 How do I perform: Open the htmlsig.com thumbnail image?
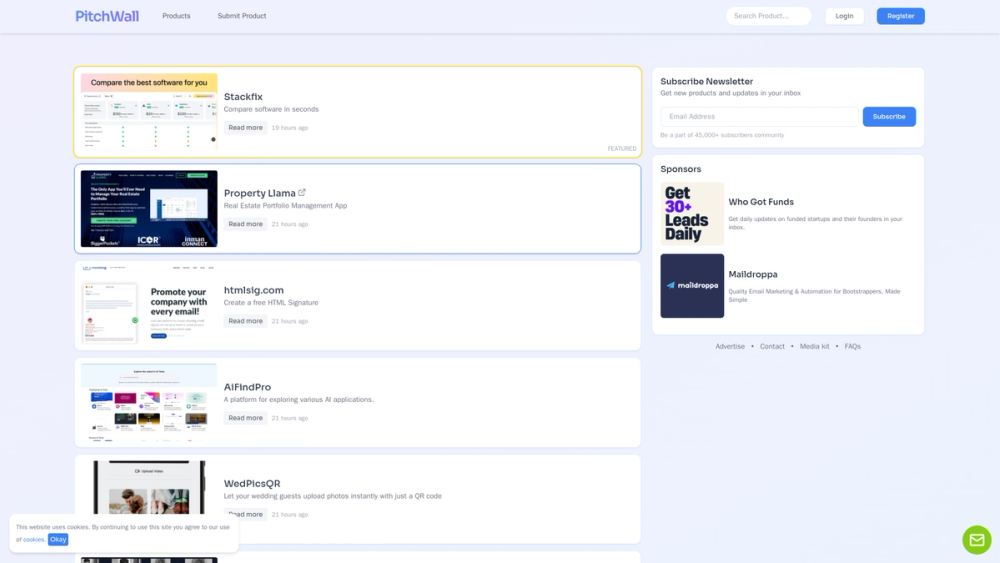(x=149, y=305)
